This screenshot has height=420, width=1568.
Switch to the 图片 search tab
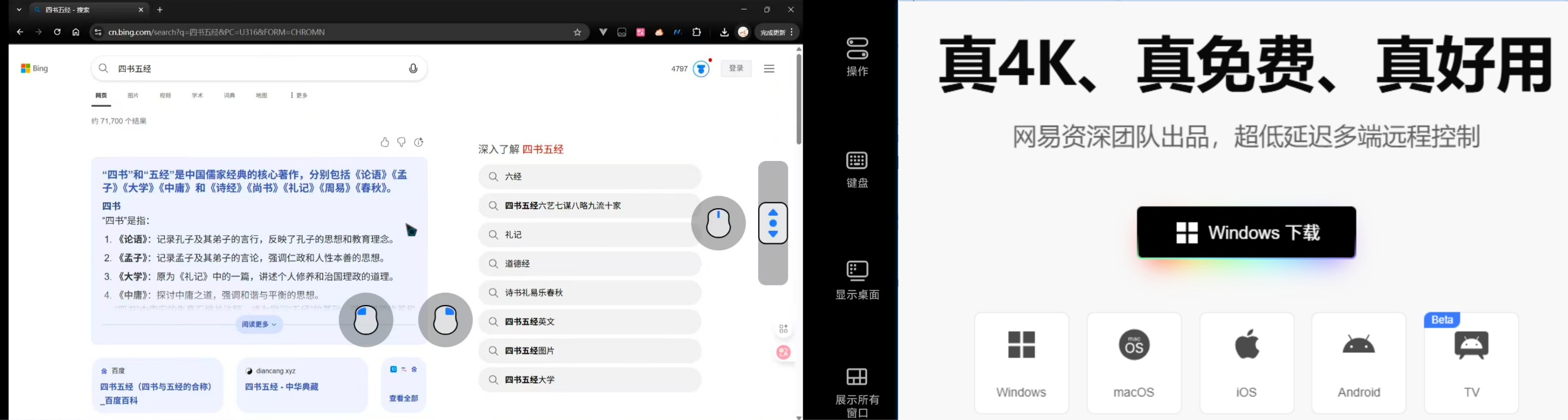pyautogui.click(x=133, y=96)
